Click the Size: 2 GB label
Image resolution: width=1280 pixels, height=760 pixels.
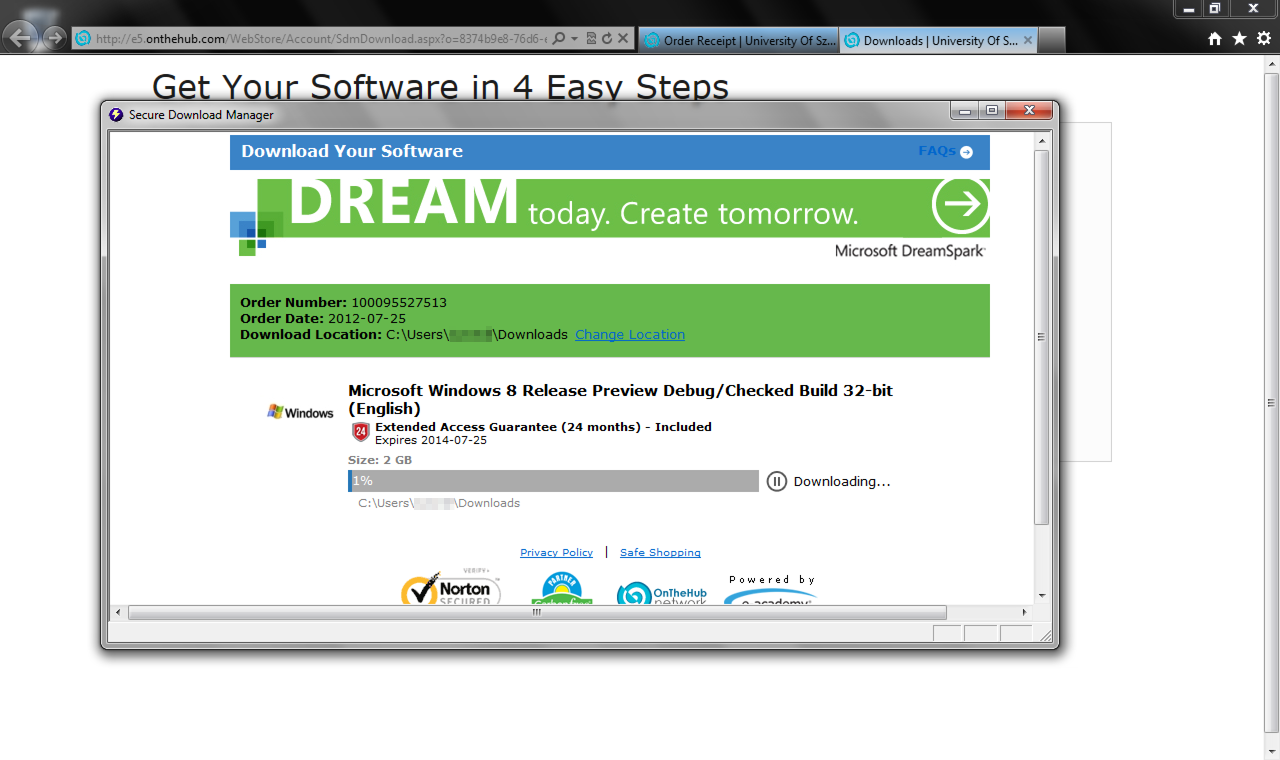[380, 460]
